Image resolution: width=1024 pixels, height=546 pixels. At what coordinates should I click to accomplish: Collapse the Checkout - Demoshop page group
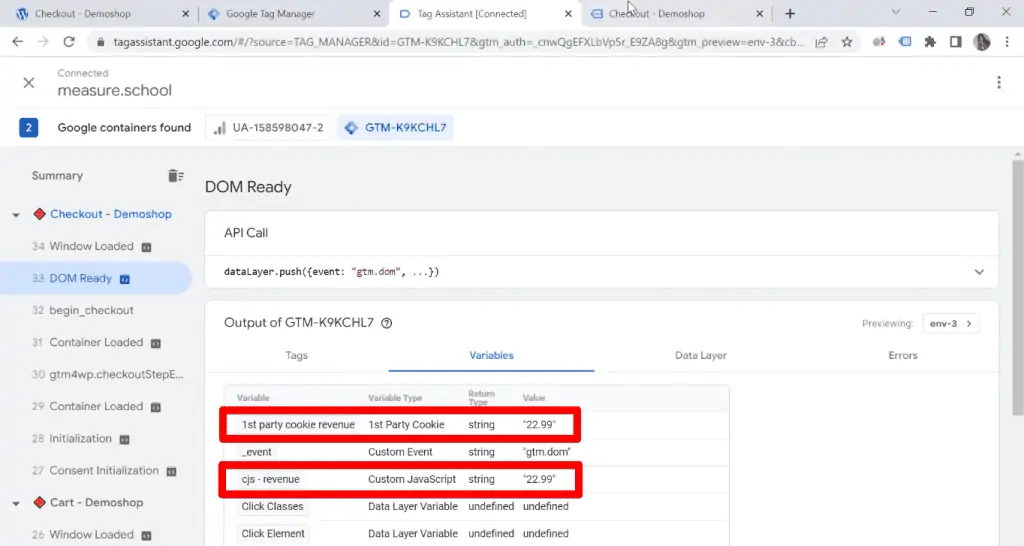tap(16, 215)
